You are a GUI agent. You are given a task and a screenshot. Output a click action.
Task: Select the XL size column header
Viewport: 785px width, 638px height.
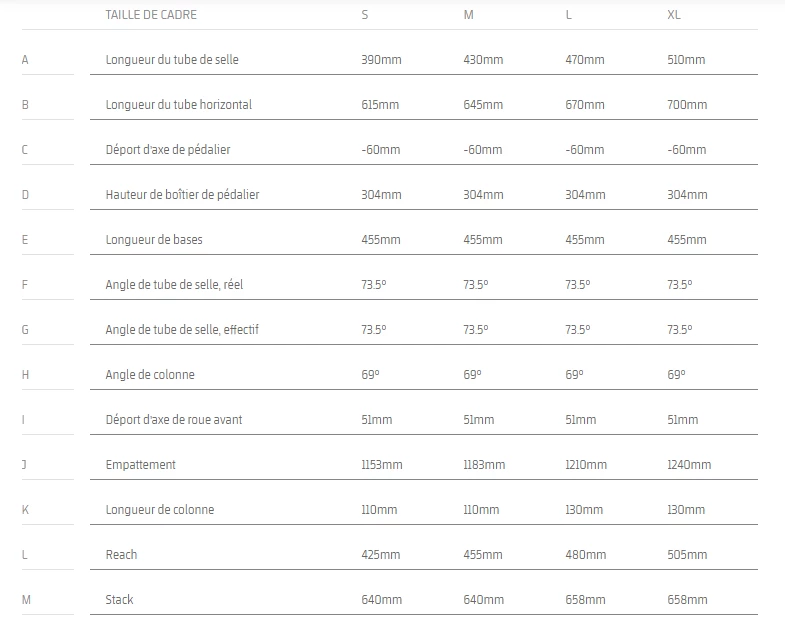coord(673,15)
